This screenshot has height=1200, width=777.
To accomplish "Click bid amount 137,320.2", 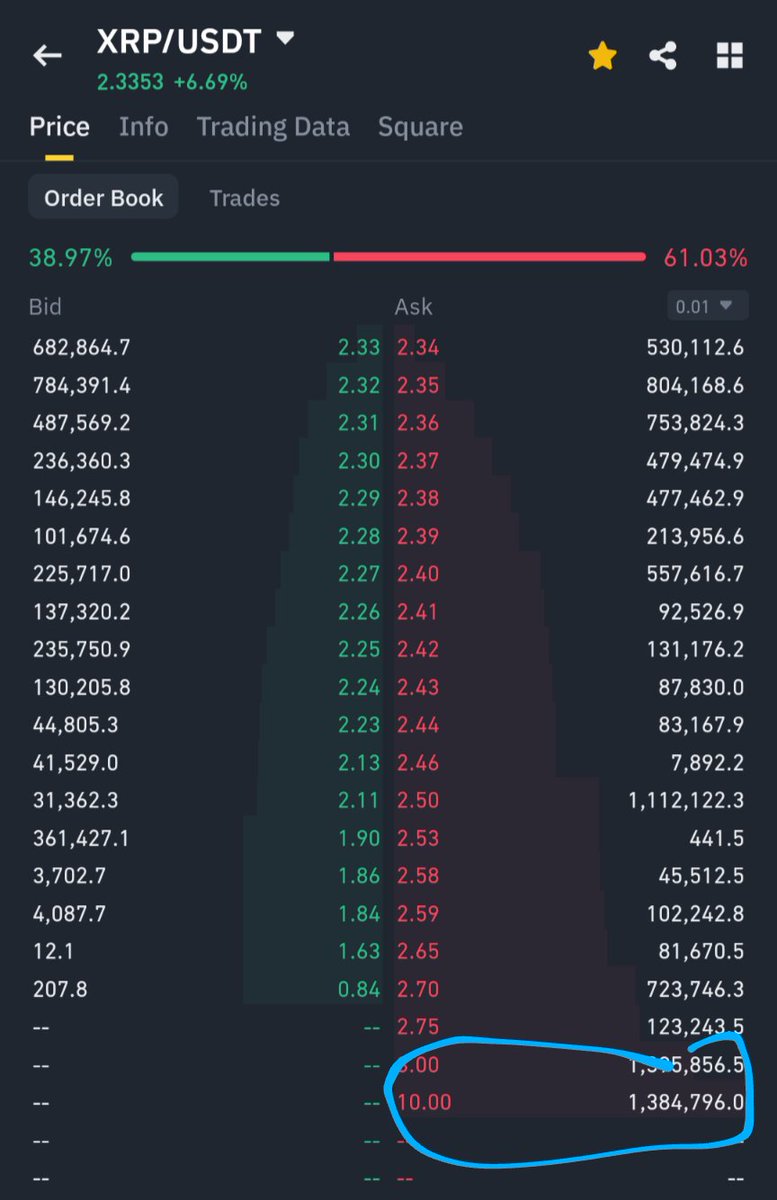I will click(81, 612).
